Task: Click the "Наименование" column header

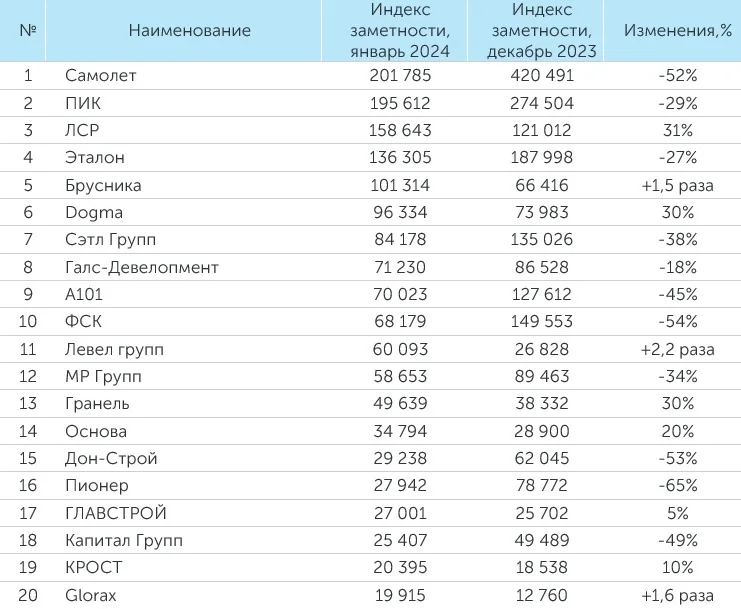Action: click(189, 30)
